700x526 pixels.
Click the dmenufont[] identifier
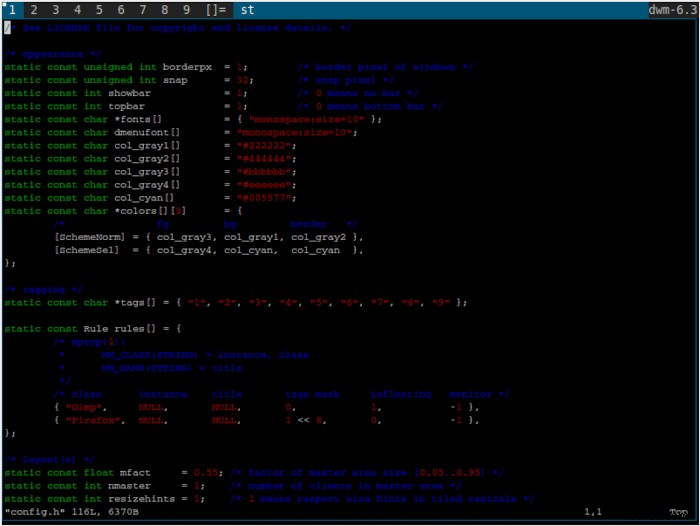(147, 132)
